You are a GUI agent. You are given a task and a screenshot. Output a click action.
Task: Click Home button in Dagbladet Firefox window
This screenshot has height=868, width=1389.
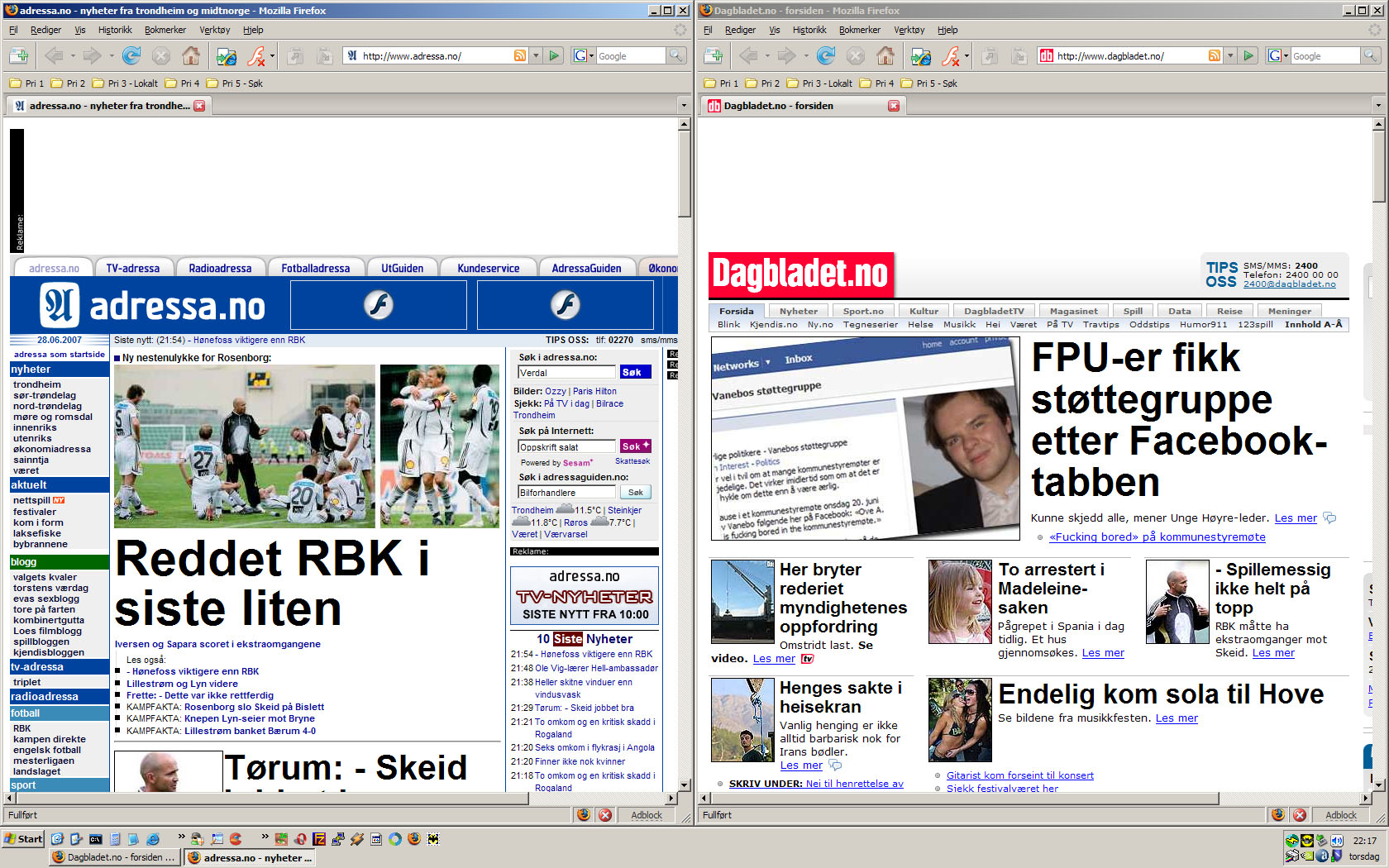[x=885, y=55]
